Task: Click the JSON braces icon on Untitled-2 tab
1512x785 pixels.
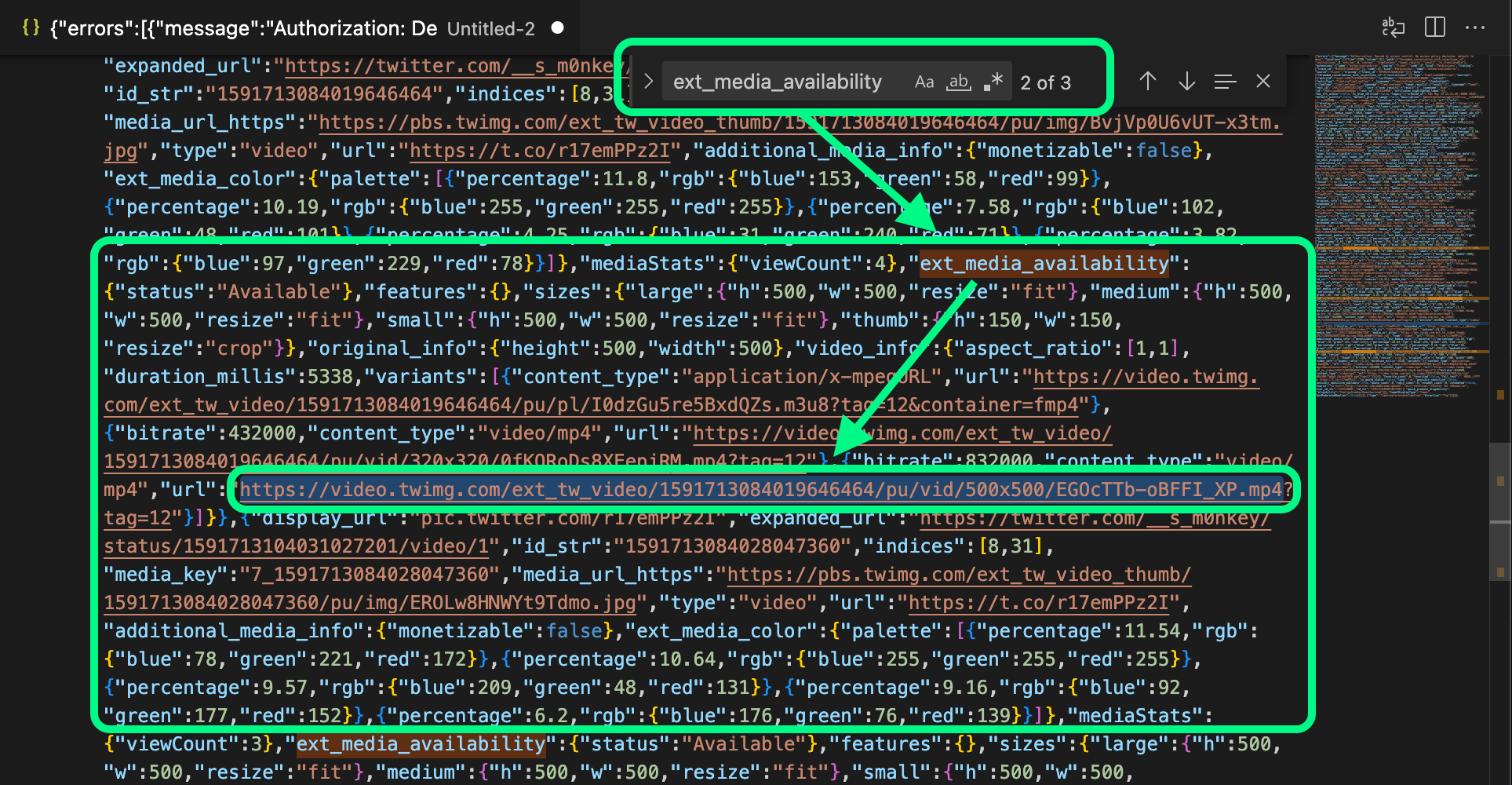Action: 31,27
